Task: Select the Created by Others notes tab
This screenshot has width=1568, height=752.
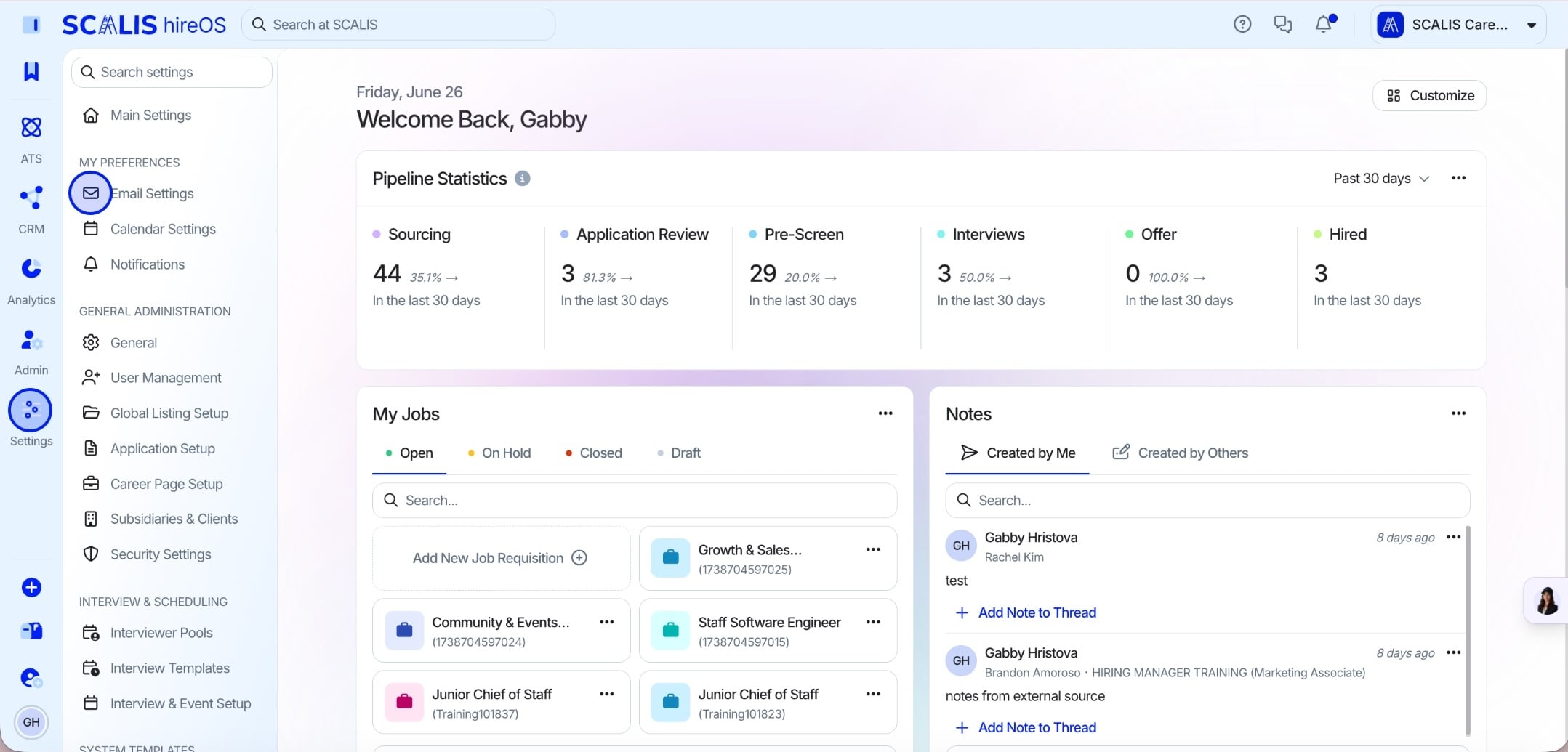Action: 1180,453
